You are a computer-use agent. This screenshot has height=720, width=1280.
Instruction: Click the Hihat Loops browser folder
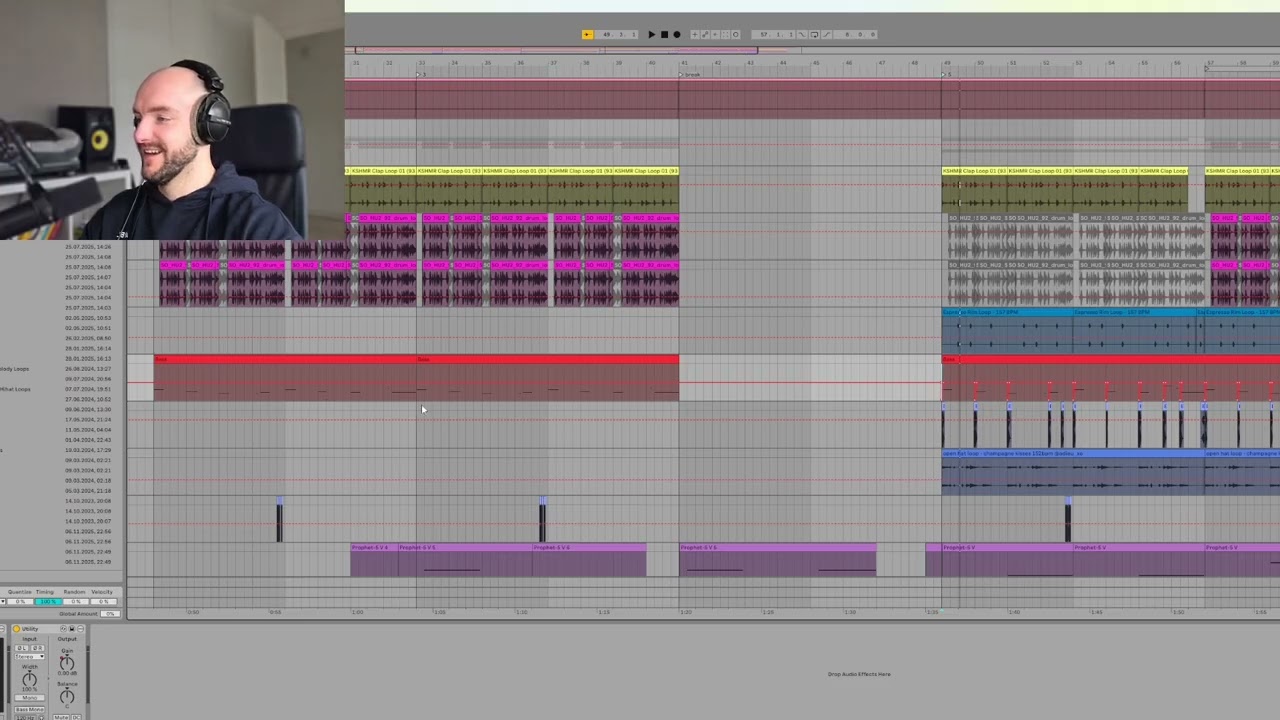point(15,389)
